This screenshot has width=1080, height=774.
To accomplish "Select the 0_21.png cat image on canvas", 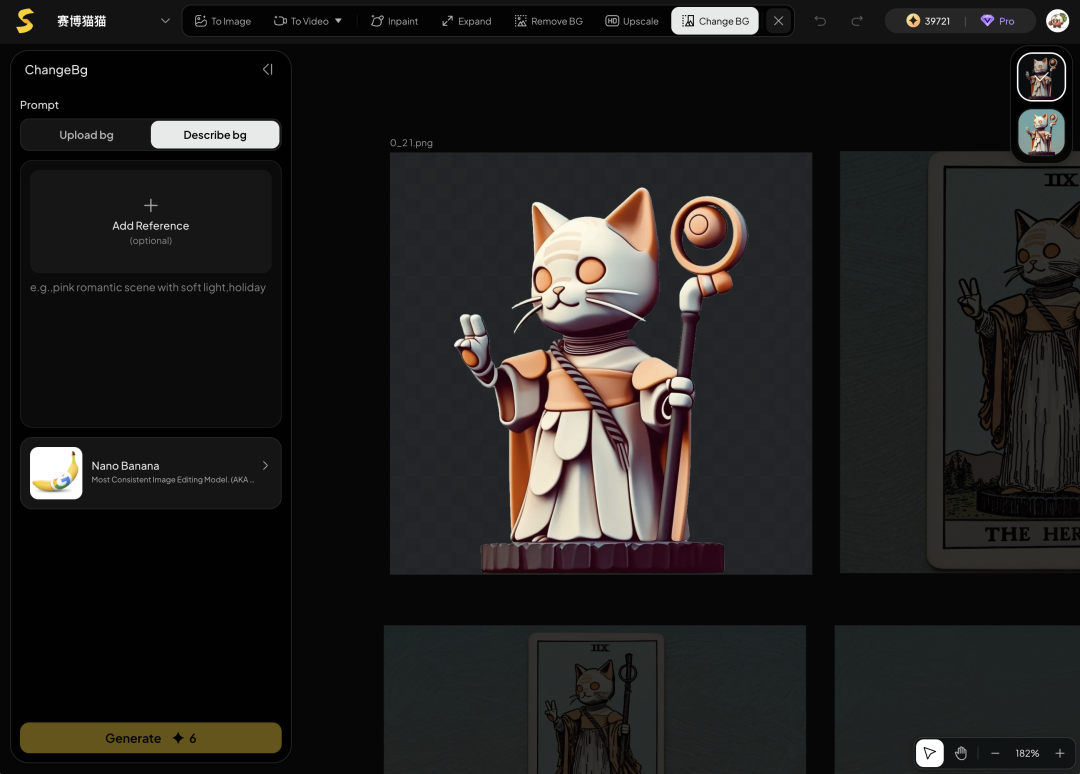I will pos(601,364).
